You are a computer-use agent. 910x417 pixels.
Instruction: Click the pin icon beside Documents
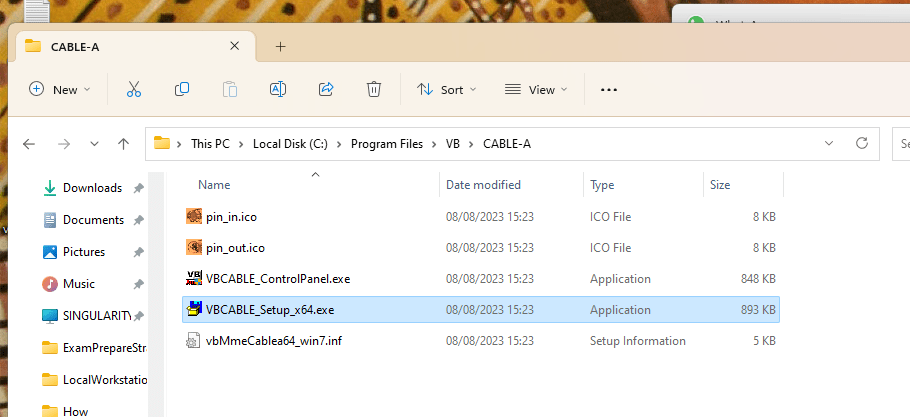click(x=138, y=220)
